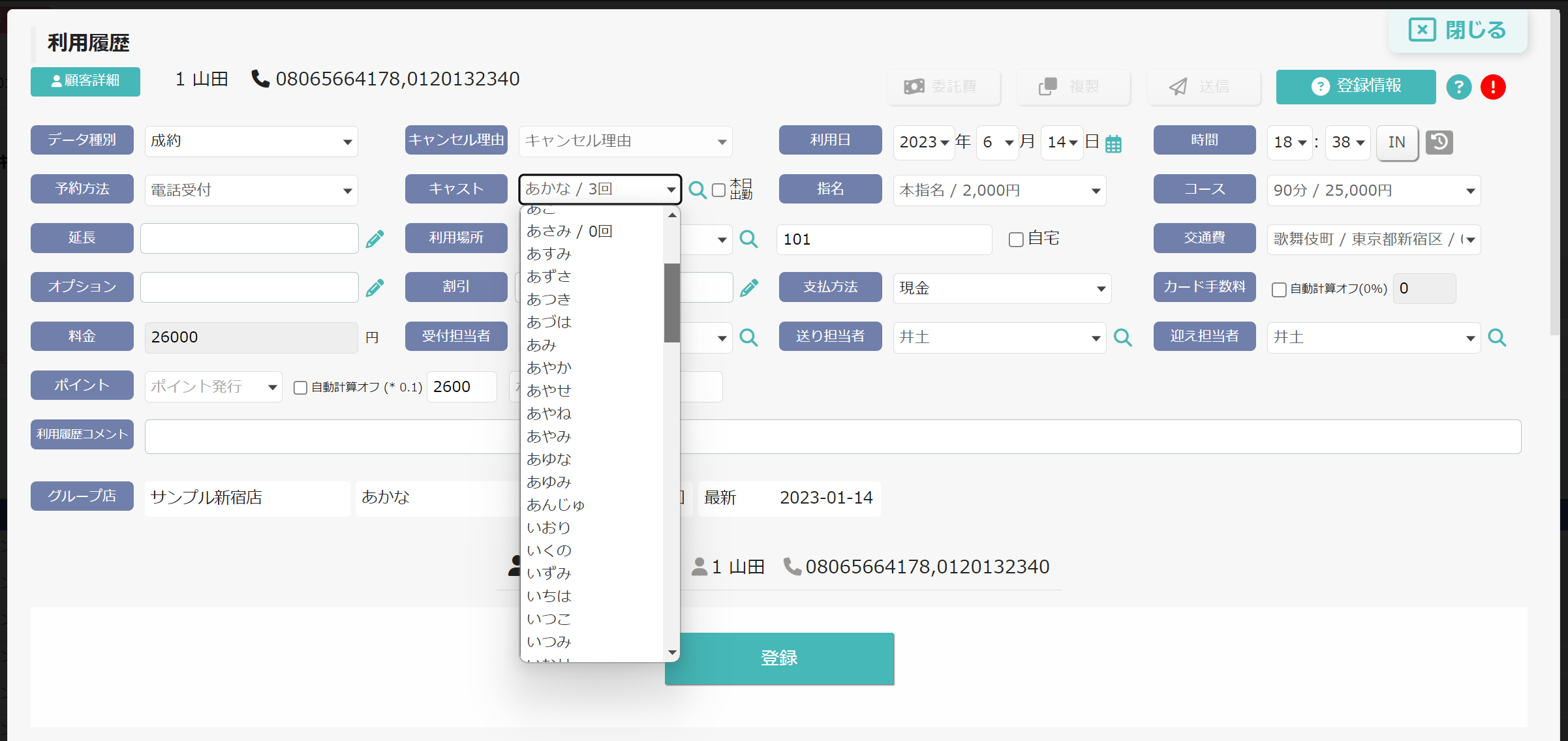Expand the 支払方法 dropdown showing 現金
1568x741 pixels.
pos(1002,288)
